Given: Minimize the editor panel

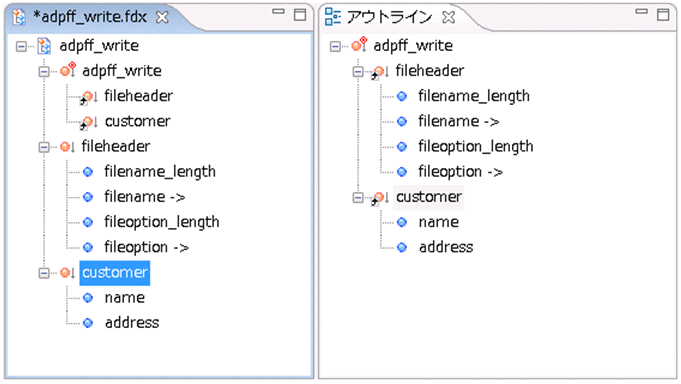Looking at the screenshot, I should 278,12.
